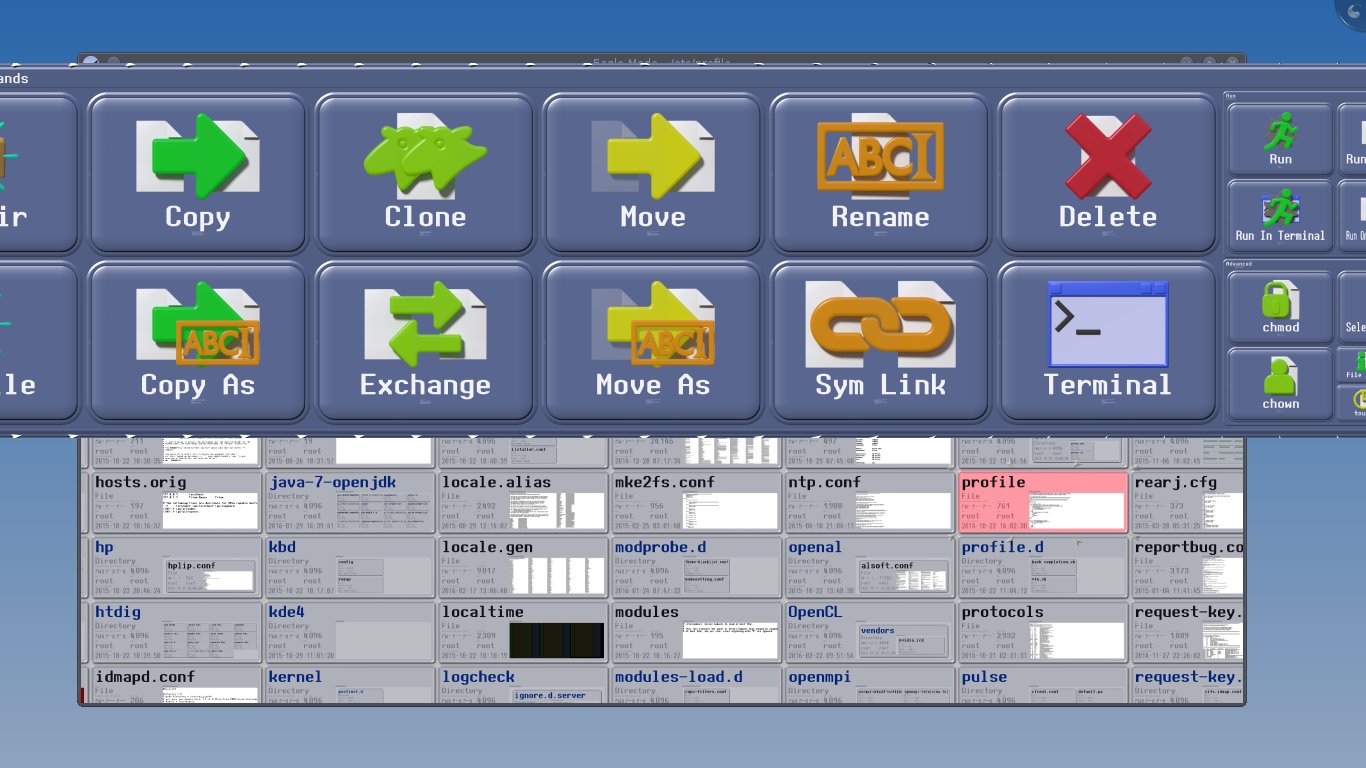Open the kde4 directory
Viewport: 1366px width, 768px height.
tap(349, 632)
